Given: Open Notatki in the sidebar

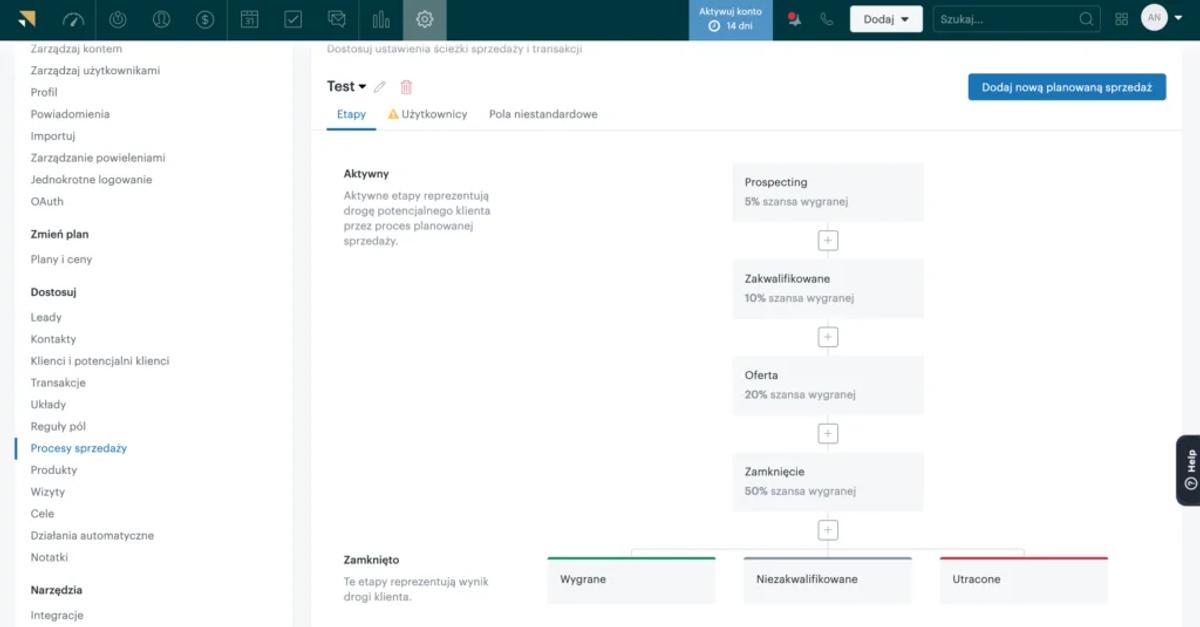Looking at the screenshot, I should [x=49, y=557].
